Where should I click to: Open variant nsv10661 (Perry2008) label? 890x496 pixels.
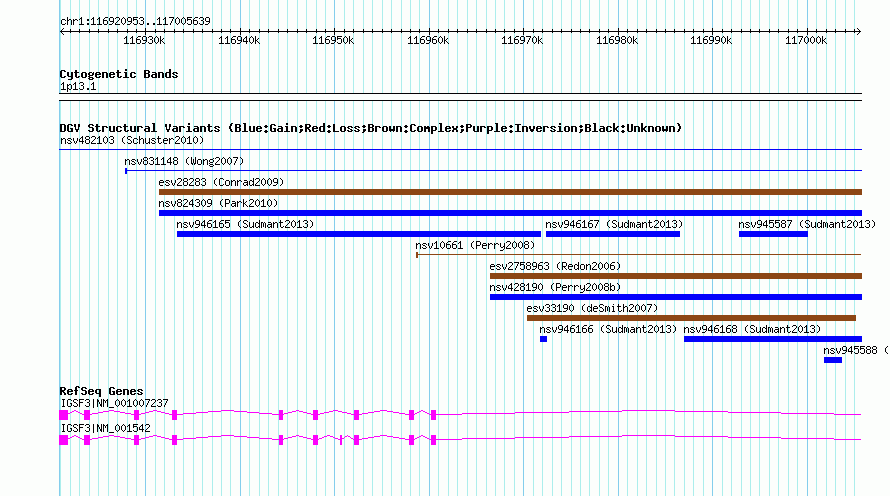475,245
